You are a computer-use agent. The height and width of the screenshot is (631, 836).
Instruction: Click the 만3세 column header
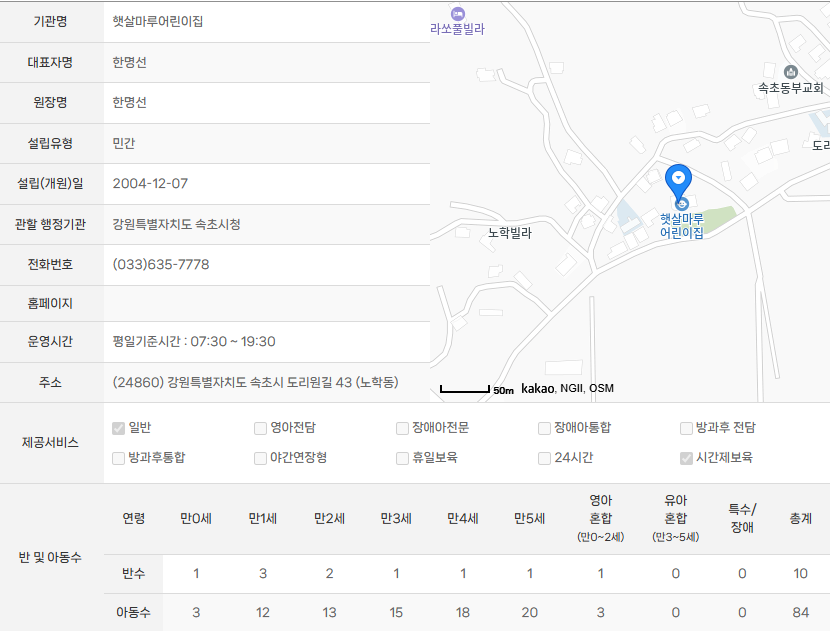click(396, 519)
